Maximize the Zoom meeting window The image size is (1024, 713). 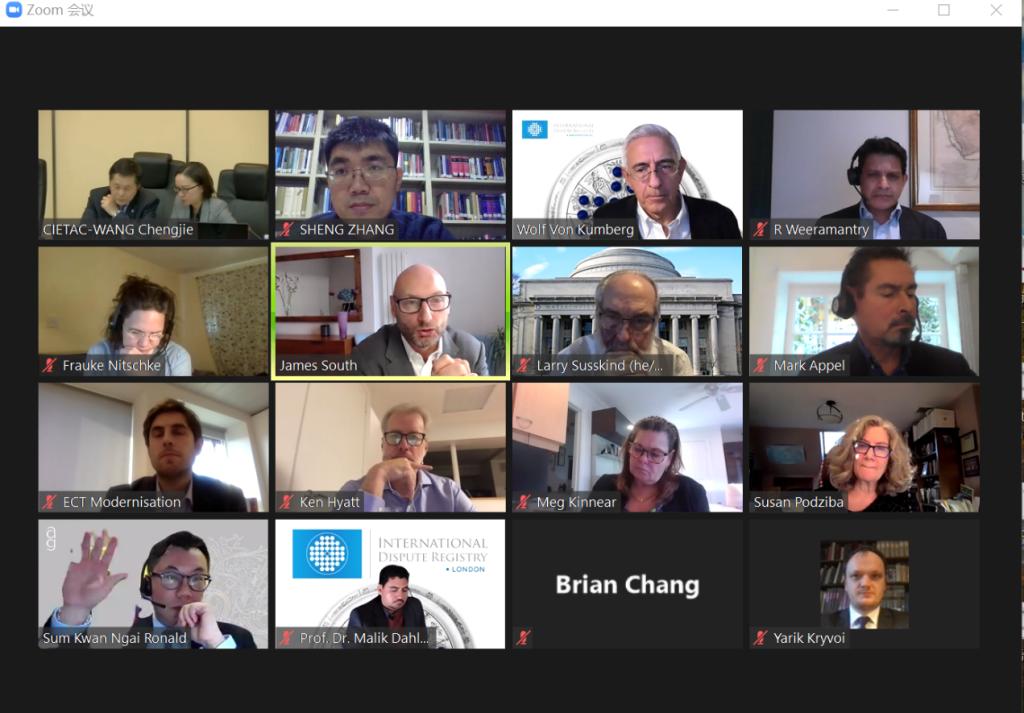[944, 10]
